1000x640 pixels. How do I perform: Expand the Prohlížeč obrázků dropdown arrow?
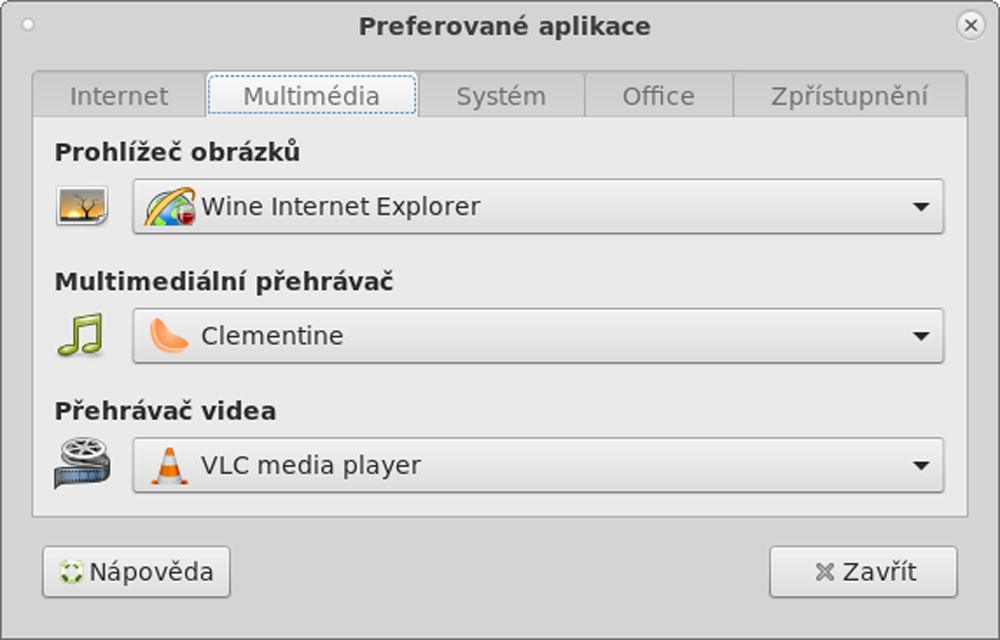920,207
